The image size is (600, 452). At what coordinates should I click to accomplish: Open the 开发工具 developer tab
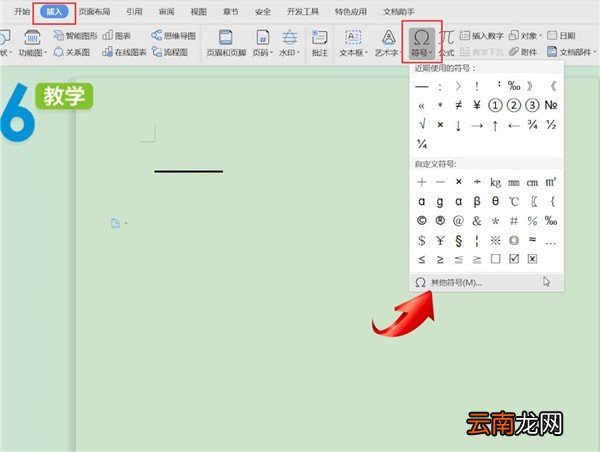coord(303,11)
